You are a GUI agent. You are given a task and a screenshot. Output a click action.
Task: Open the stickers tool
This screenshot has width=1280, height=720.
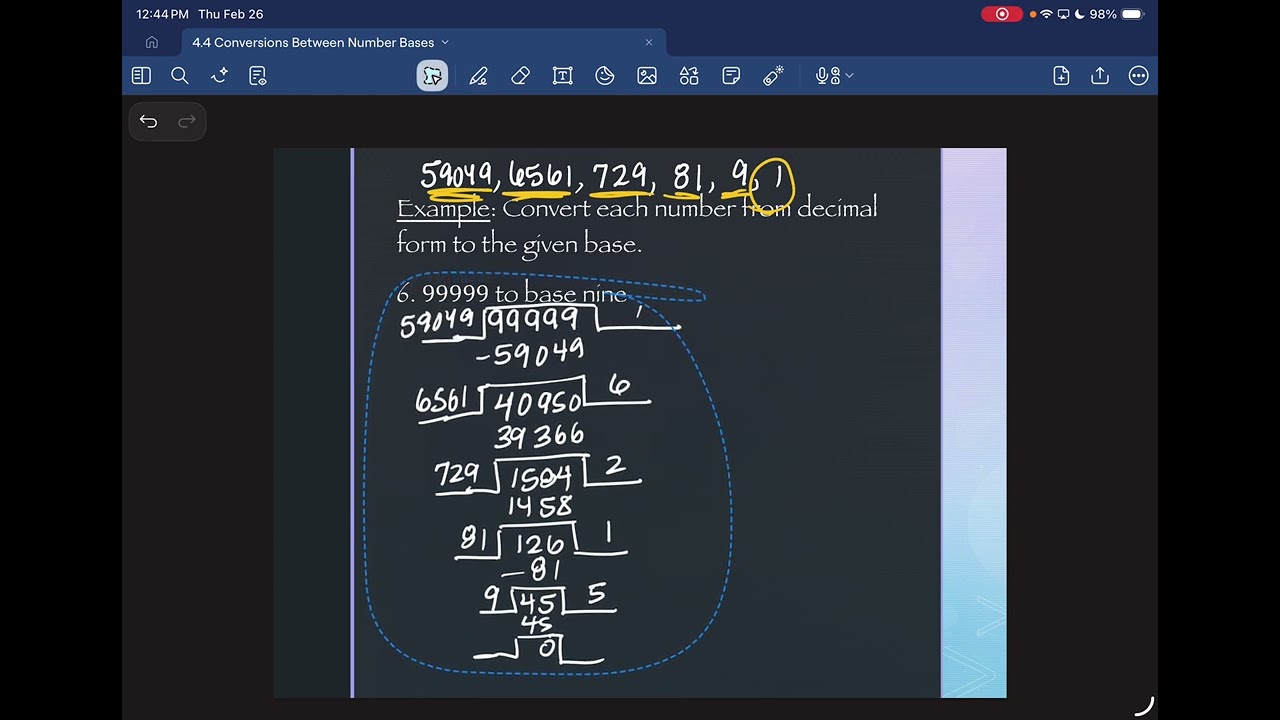point(604,76)
